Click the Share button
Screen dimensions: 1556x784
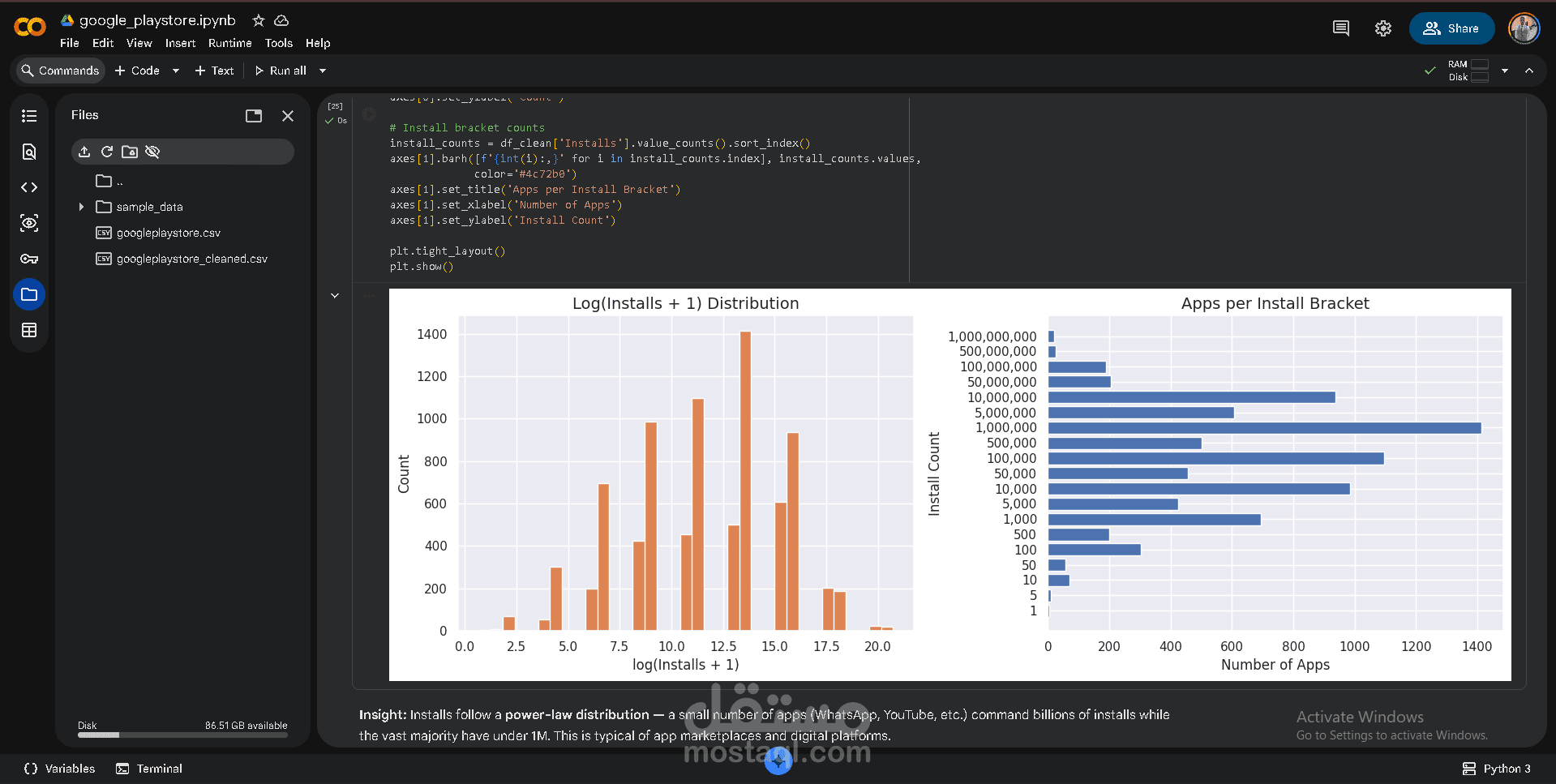[1451, 28]
